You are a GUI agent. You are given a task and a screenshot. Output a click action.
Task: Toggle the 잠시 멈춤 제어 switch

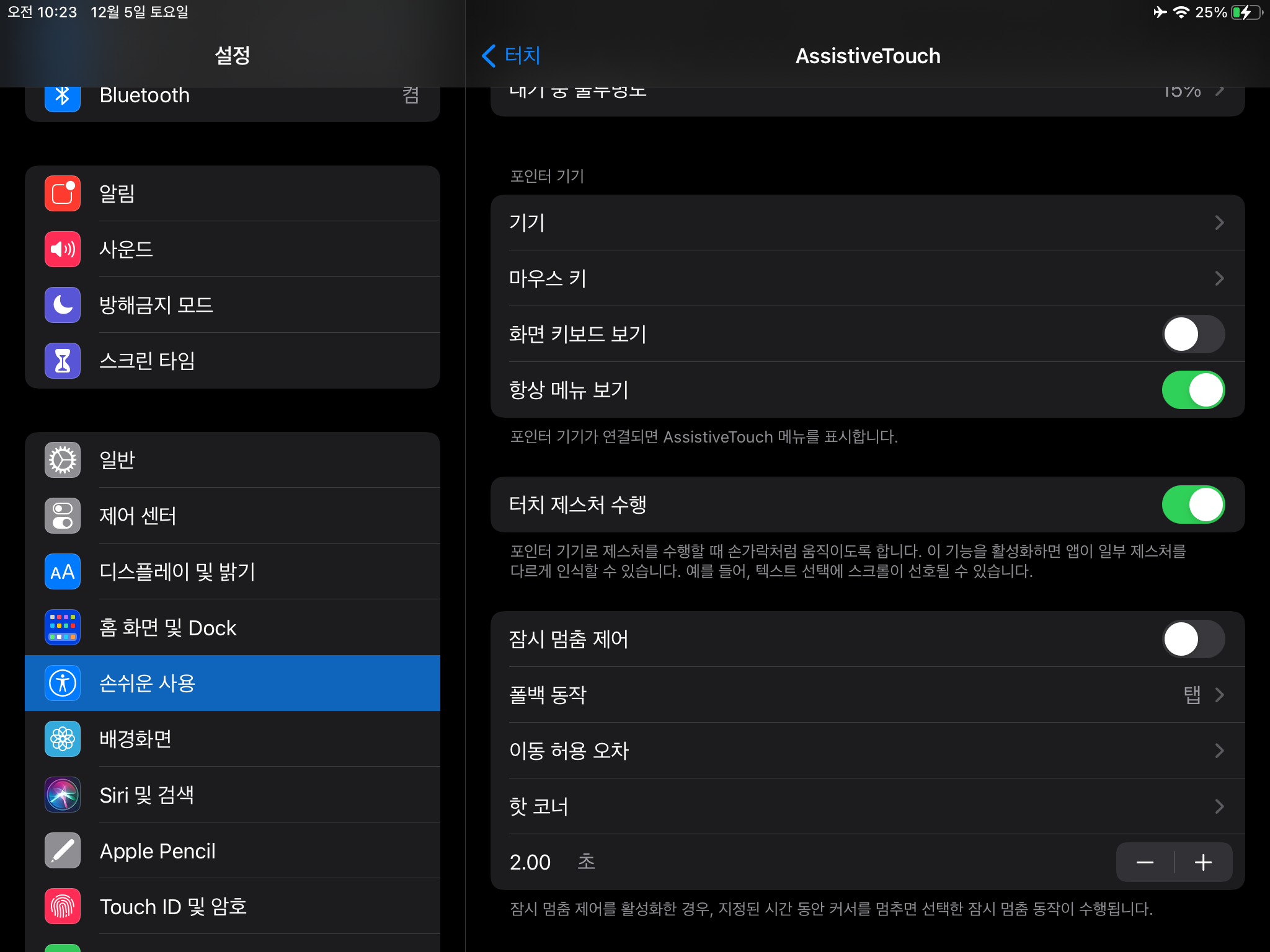coord(1192,639)
